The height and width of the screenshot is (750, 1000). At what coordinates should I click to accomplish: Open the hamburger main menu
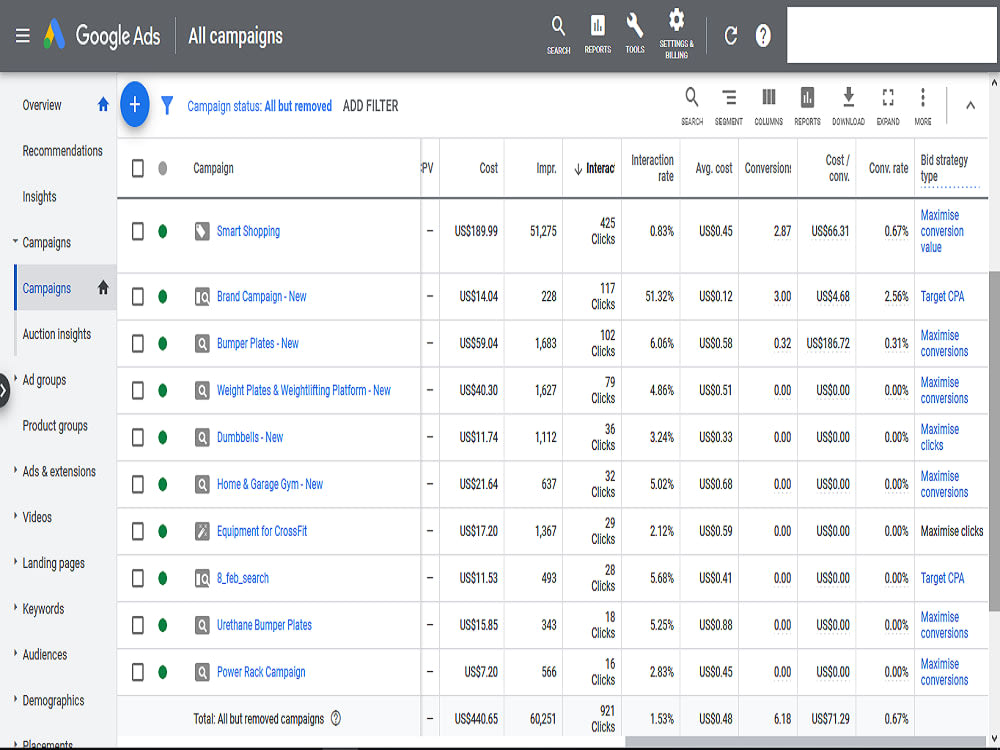[x=22, y=36]
